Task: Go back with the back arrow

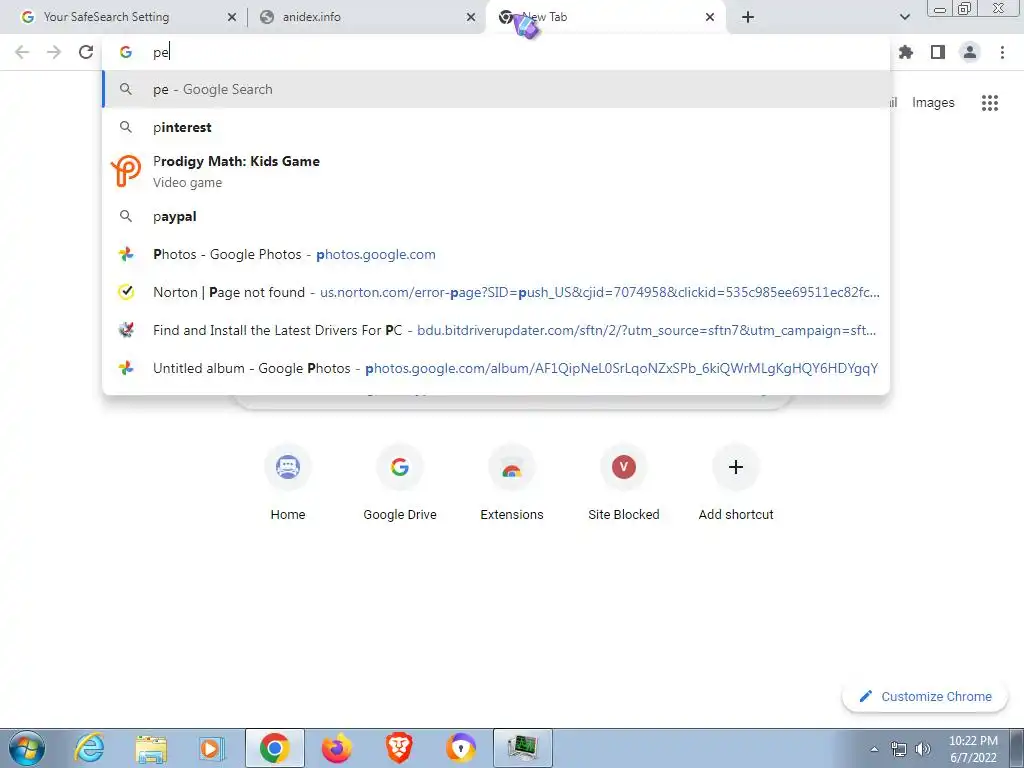Action: point(22,52)
